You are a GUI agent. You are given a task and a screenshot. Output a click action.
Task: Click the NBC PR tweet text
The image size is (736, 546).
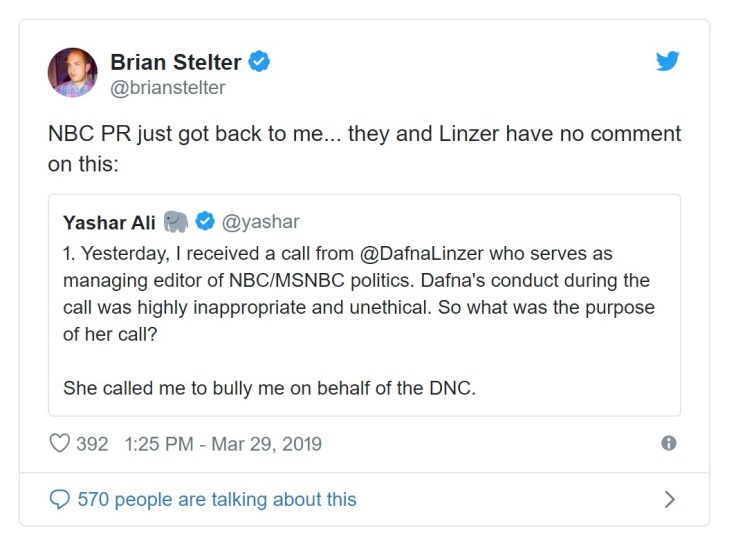click(364, 148)
